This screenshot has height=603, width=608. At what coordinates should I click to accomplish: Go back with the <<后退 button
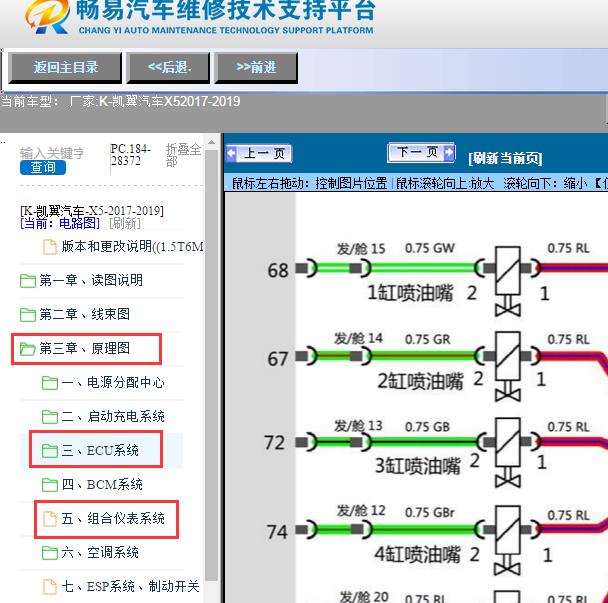pos(168,68)
